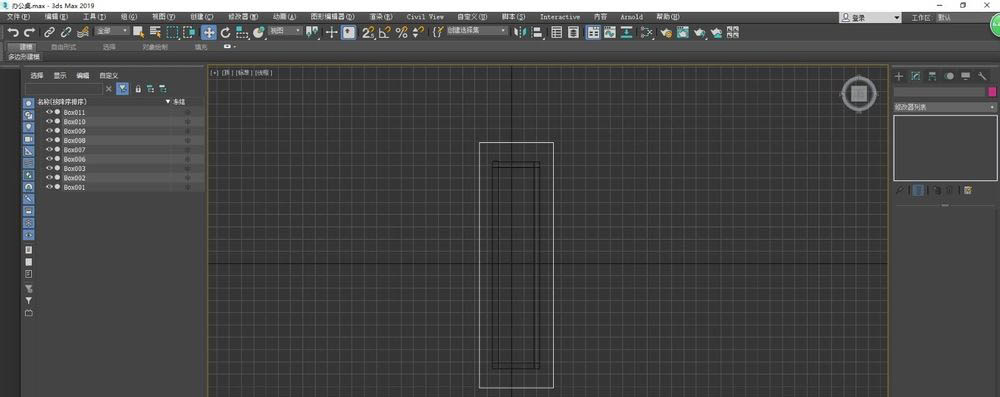Screen dimensions: 1000x397
Task: Switch to Create command panel tab
Action: pyautogui.click(x=899, y=76)
